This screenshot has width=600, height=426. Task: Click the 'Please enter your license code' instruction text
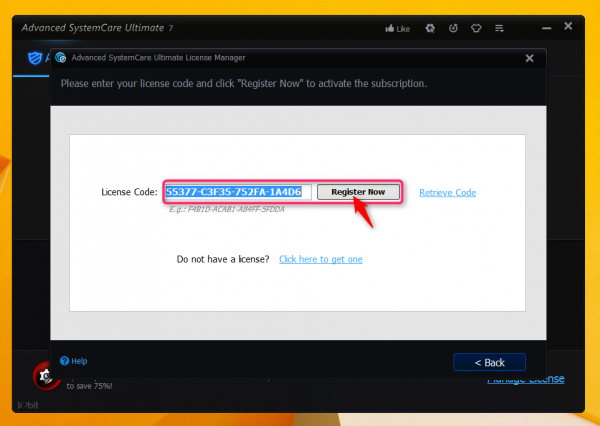(x=244, y=83)
